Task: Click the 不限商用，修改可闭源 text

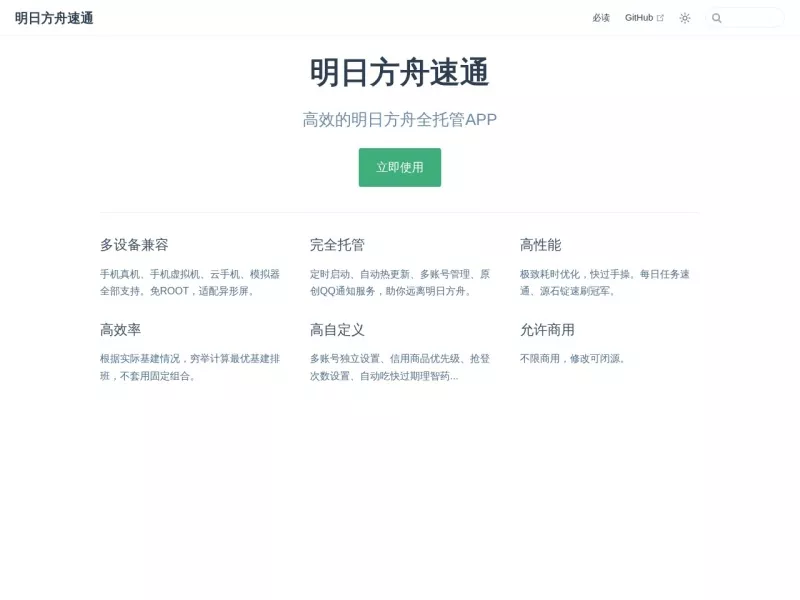Action: point(572,359)
